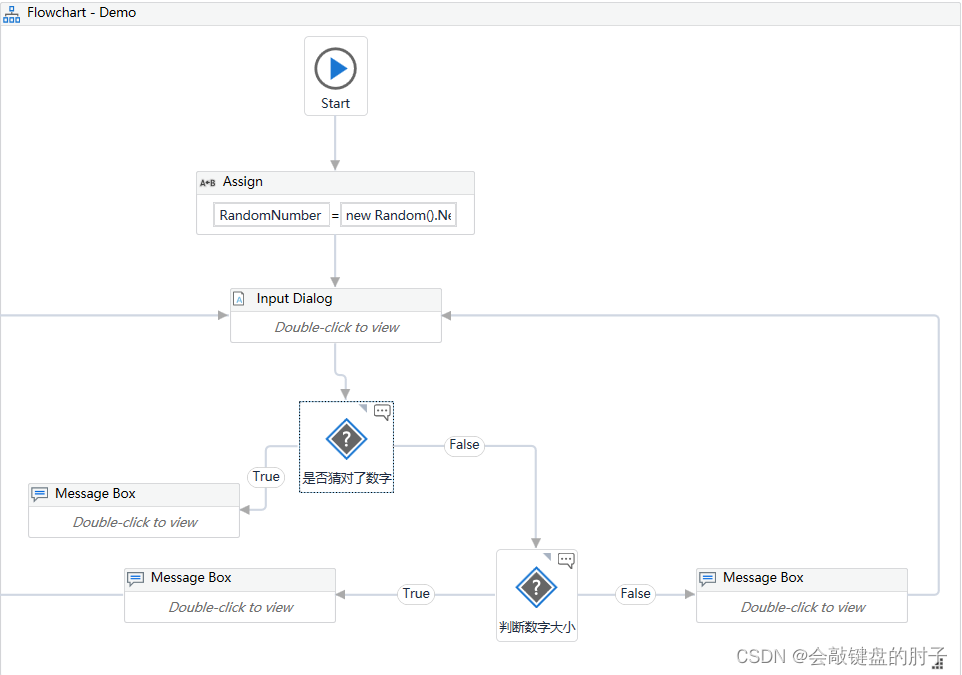Click the resize grip at canvas corner
The width and height of the screenshot is (962, 675).
938,663
